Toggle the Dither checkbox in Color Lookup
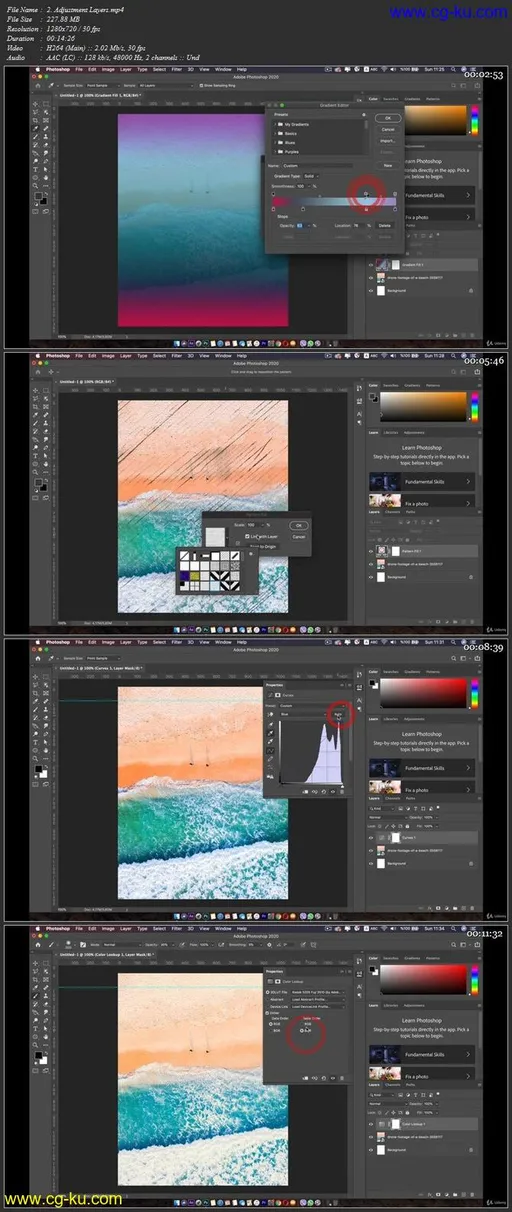 tap(267, 1013)
